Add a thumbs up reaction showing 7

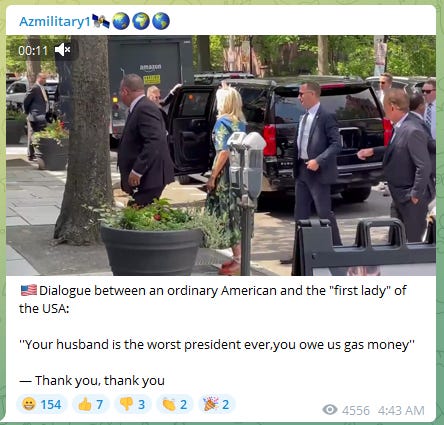coord(90,404)
